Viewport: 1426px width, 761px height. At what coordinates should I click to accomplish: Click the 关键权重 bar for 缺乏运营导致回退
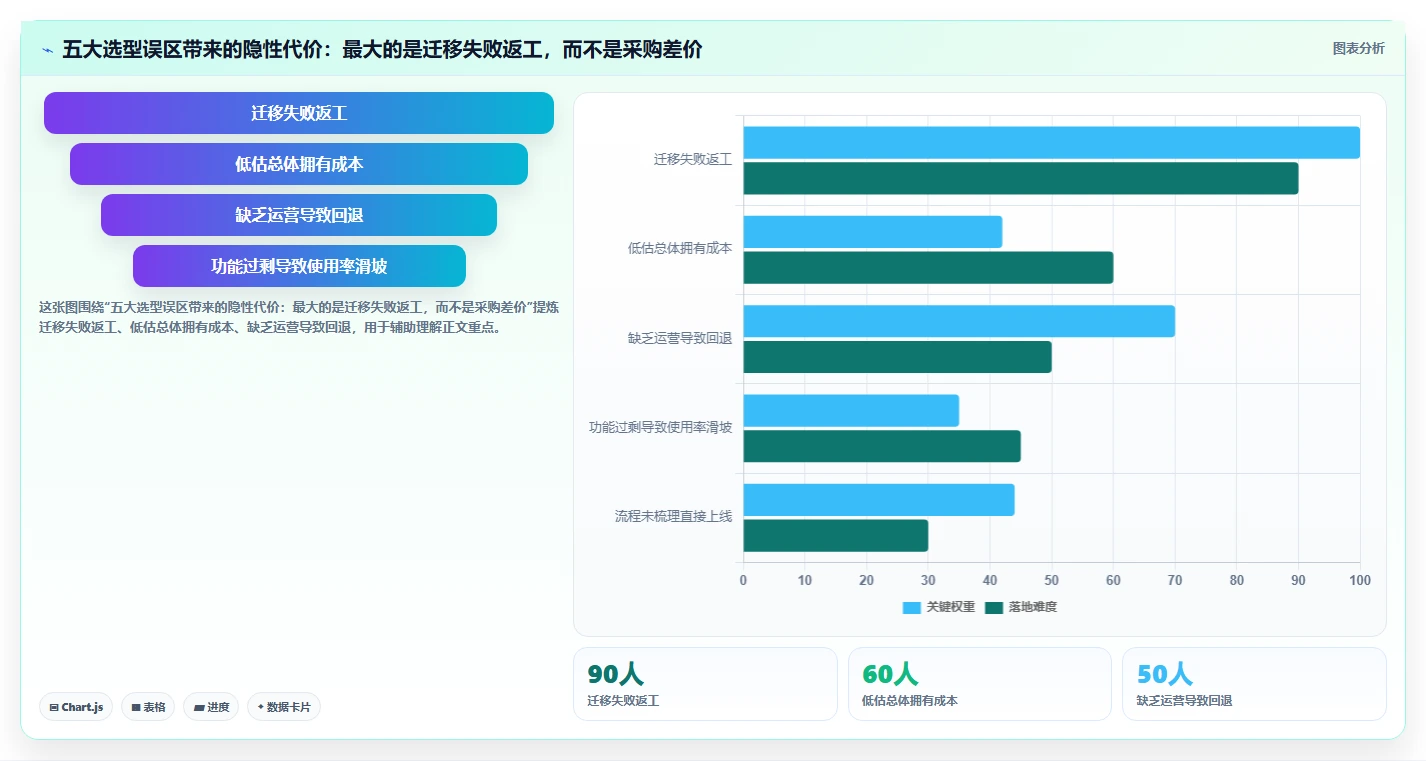point(959,321)
